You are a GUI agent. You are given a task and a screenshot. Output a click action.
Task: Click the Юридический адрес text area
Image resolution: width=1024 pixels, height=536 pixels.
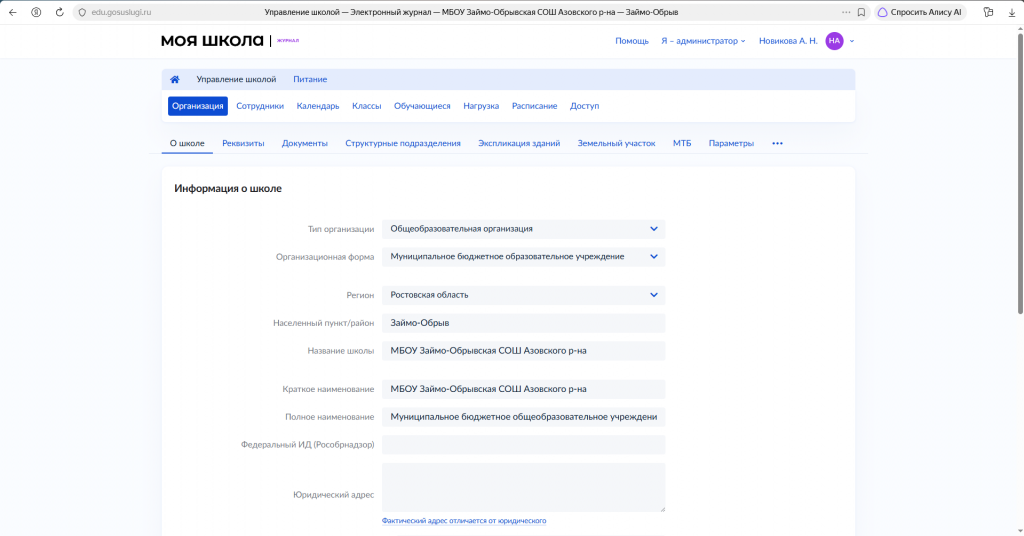pos(524,488)
